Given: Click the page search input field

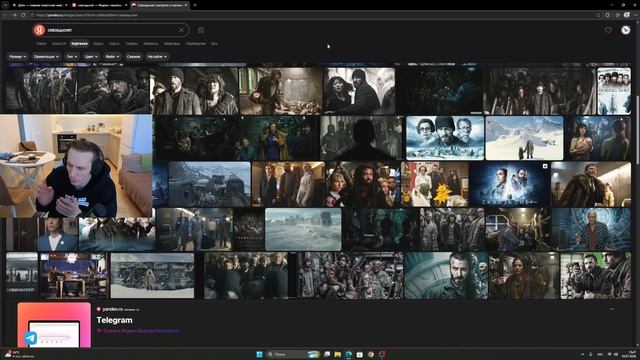Looking at the screenshot, I should [111, 30].
